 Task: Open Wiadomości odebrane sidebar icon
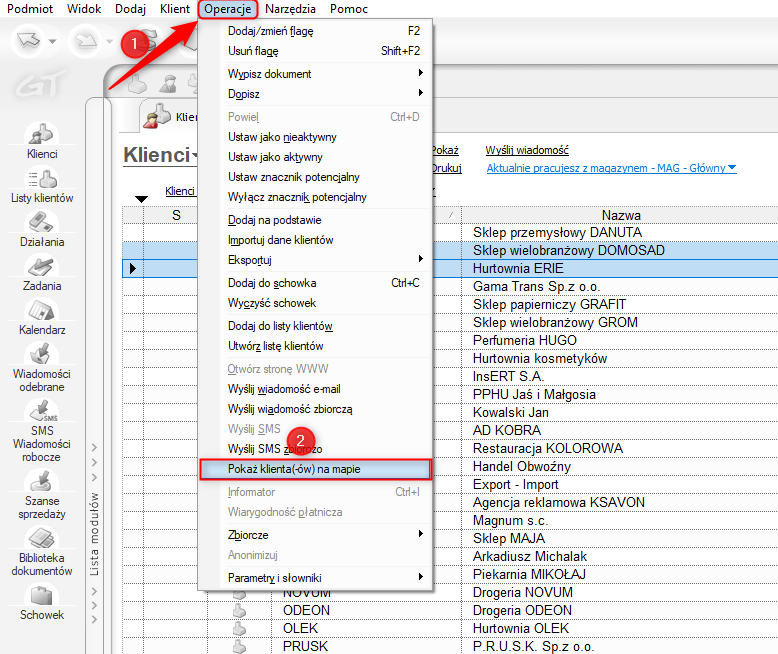tap(42, 366)
